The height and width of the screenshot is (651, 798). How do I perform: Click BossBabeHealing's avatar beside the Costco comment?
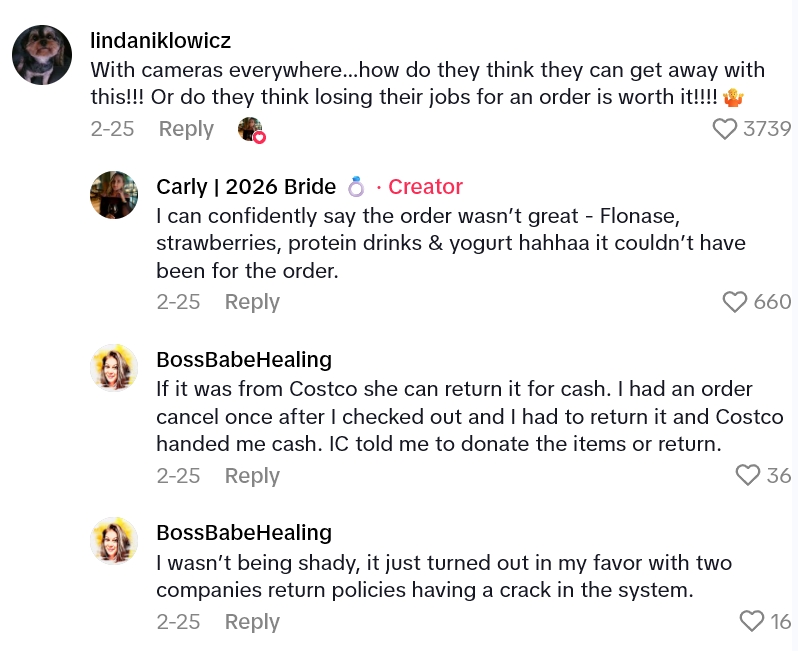[x=114, y=367]
